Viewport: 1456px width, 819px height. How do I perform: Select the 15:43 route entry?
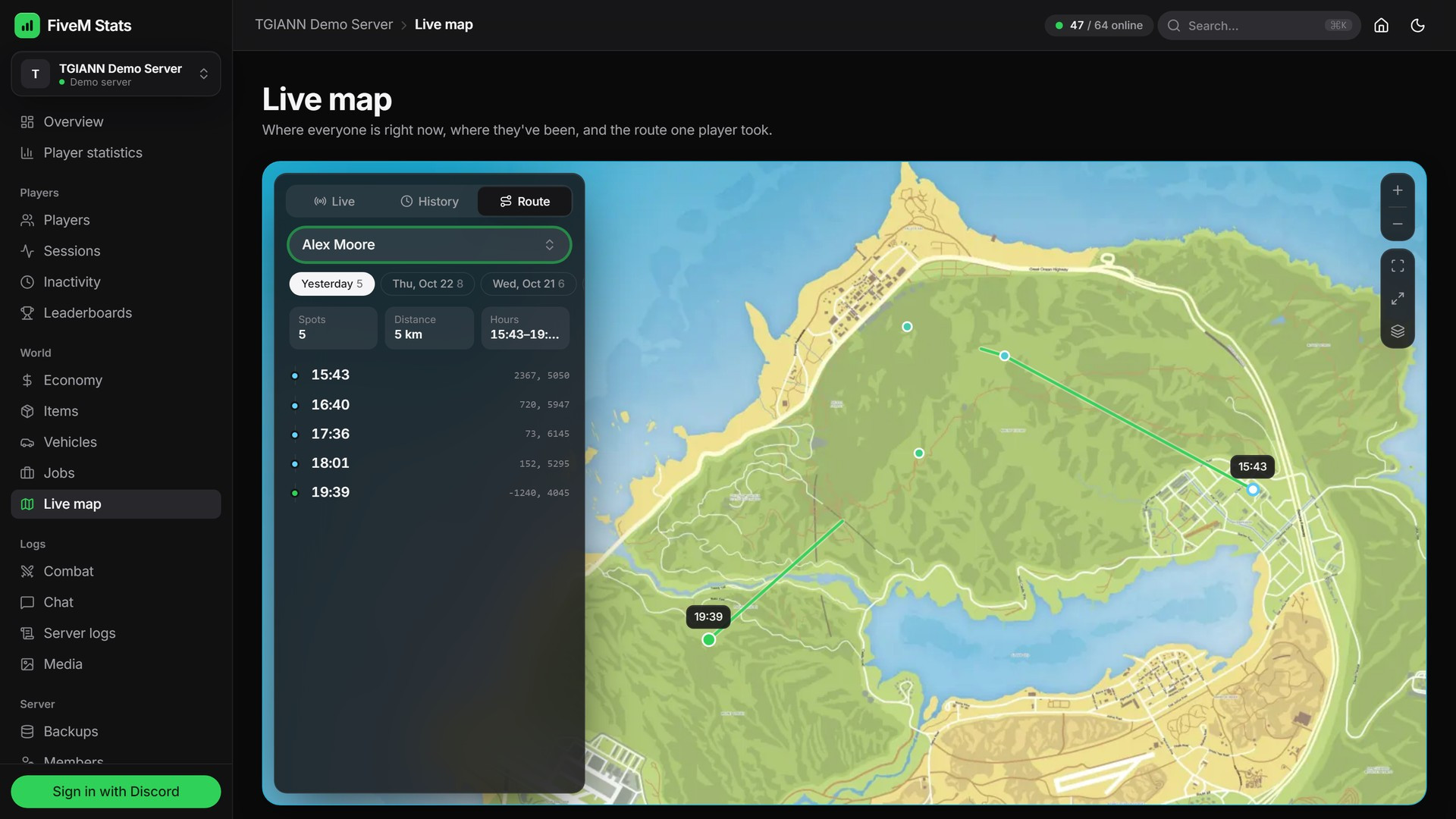click(x=429, y=375)
